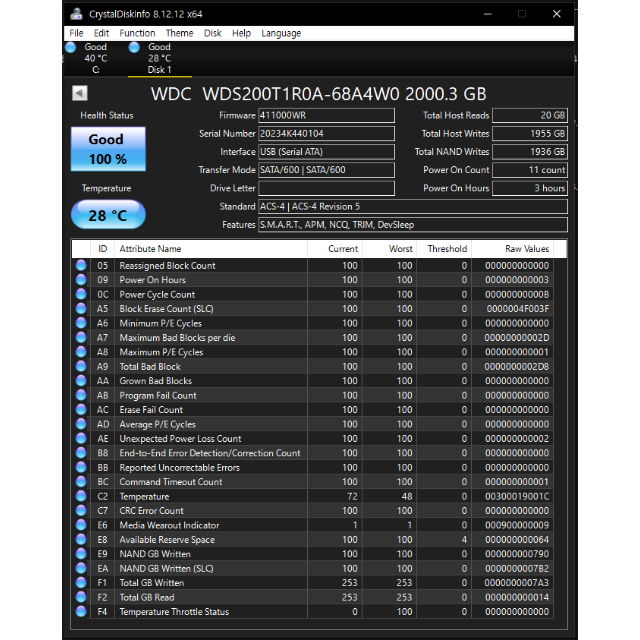
Task: Click the previous disk arrow button
Action: pyautogui.click(x=80, y=93)
